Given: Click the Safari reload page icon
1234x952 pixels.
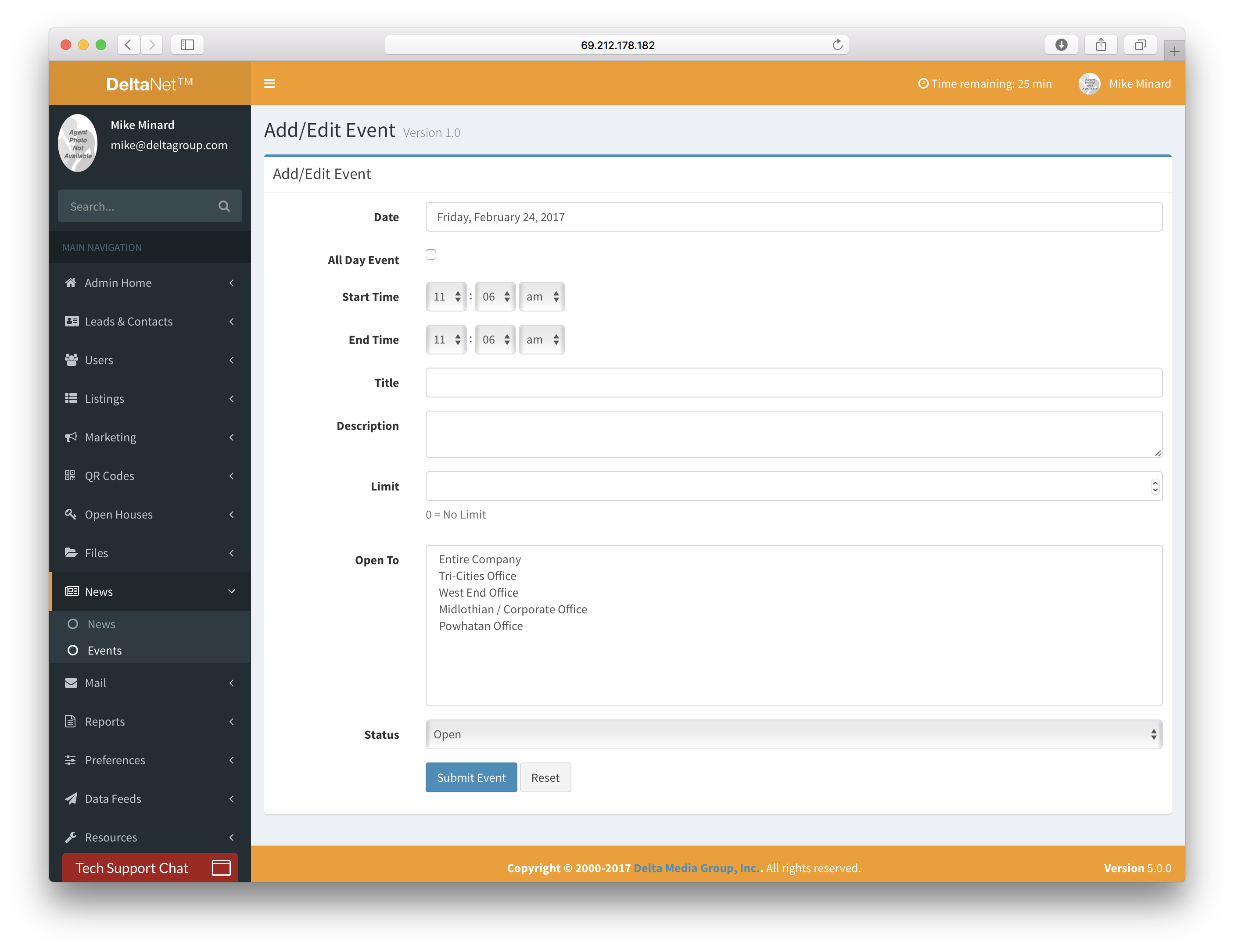Looking at the screenshot, I should click(x=837, y=45).
